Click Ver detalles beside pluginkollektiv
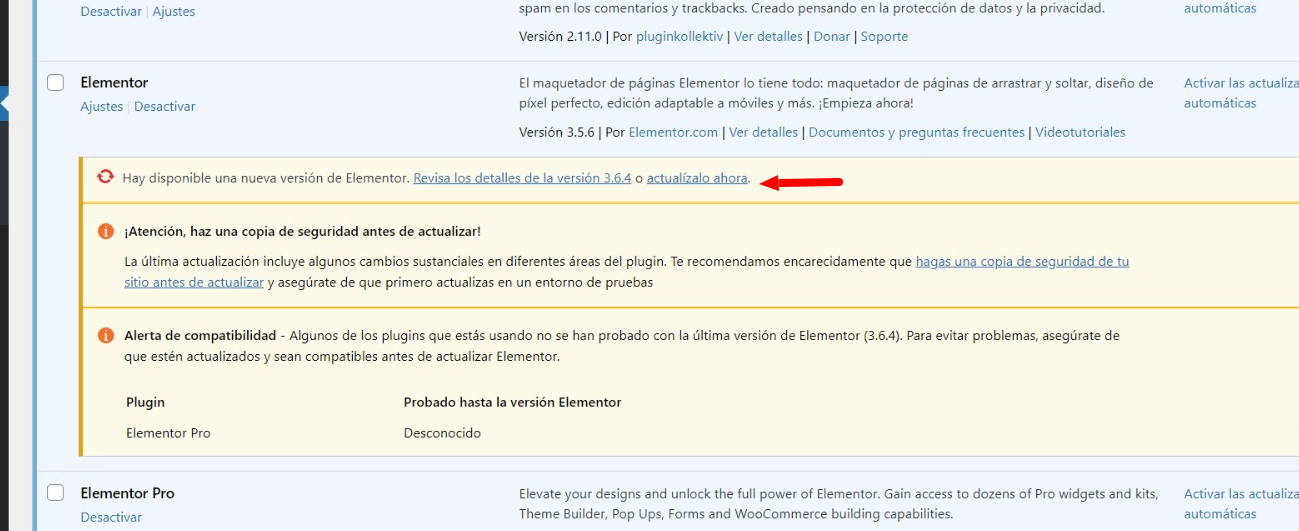The width and height of the screenshot is (1299, 531). (768, 36)
